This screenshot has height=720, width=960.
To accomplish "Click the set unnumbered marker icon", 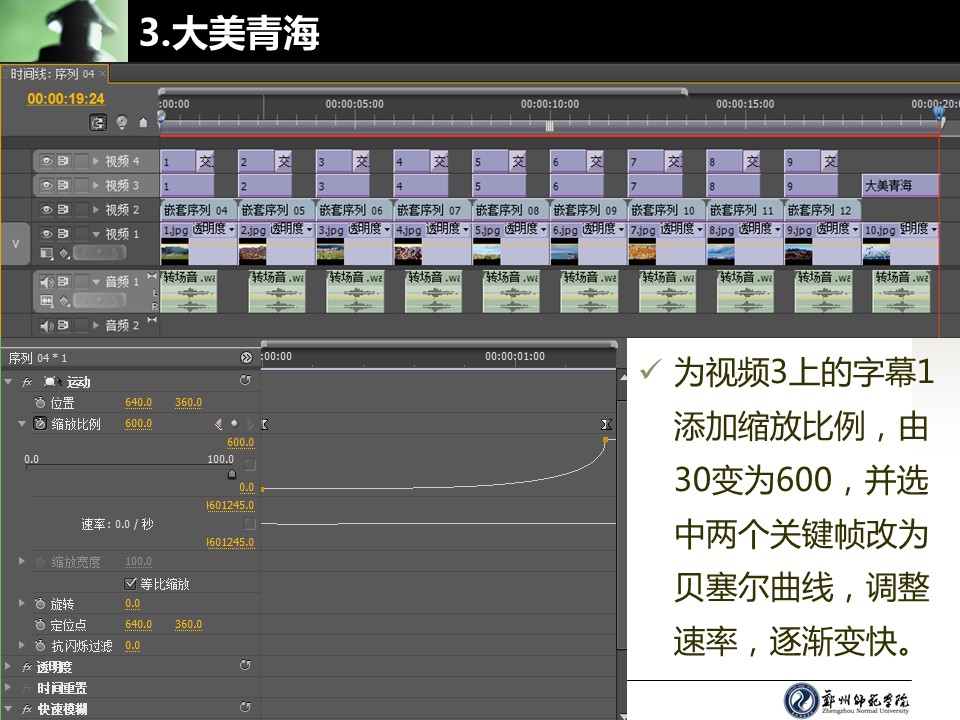I will [x=143, y=122].
